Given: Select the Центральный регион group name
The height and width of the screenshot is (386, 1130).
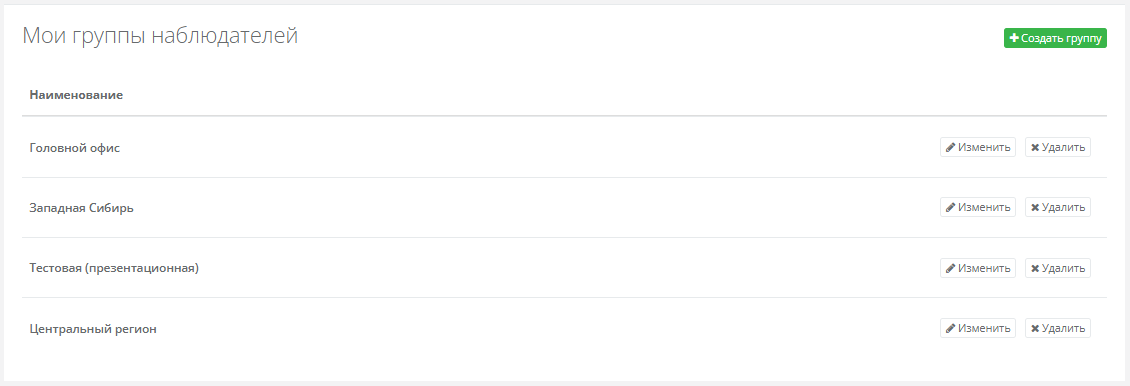Looking at the screenshot, I should tap(93, 329).
